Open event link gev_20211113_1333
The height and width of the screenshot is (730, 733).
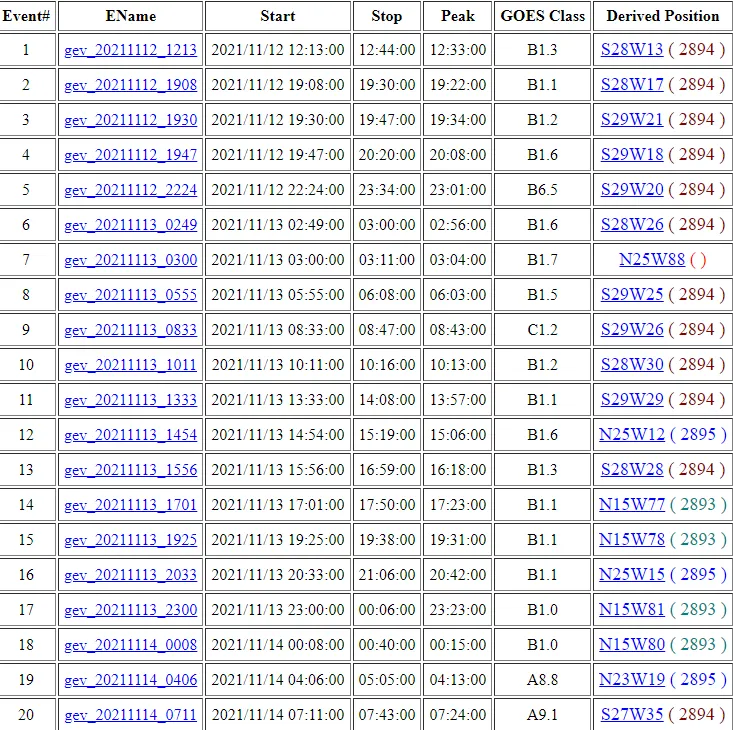tap(130, 400)
